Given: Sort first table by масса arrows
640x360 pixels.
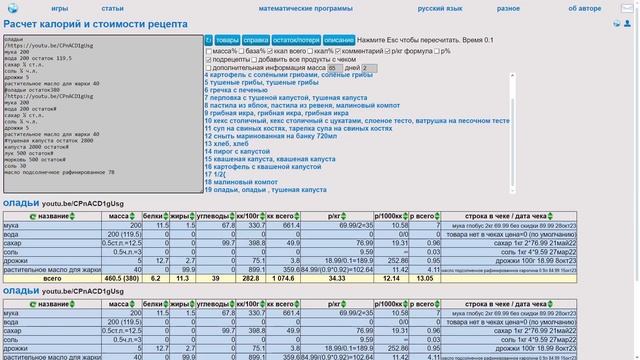Looking at the screenshot, I should click(x=132, y=216).
